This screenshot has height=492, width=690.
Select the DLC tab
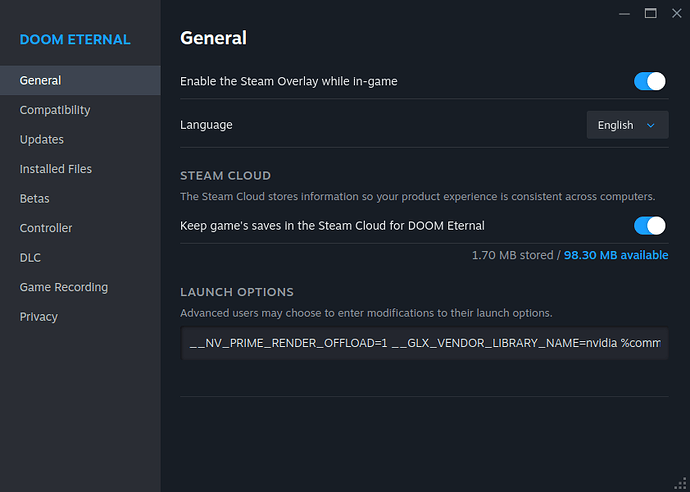(x=31, y=258)
